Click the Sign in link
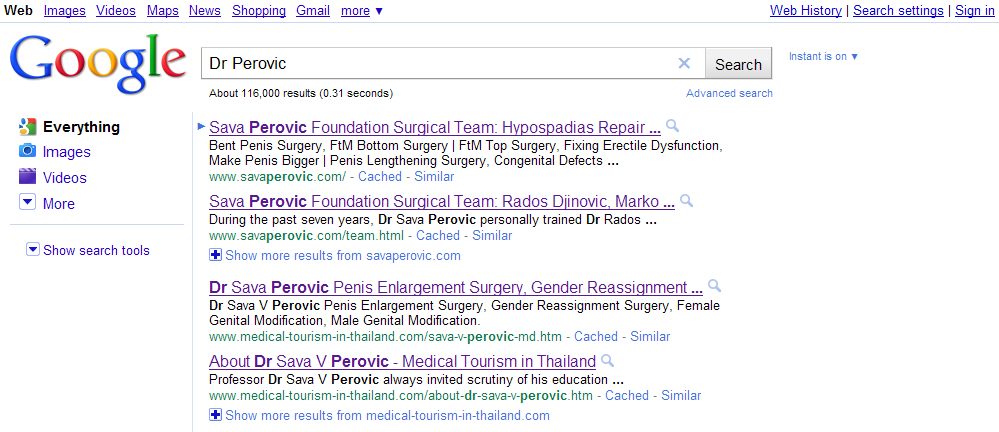This screenshot has width=999, height=432. (x=974, y=11)
